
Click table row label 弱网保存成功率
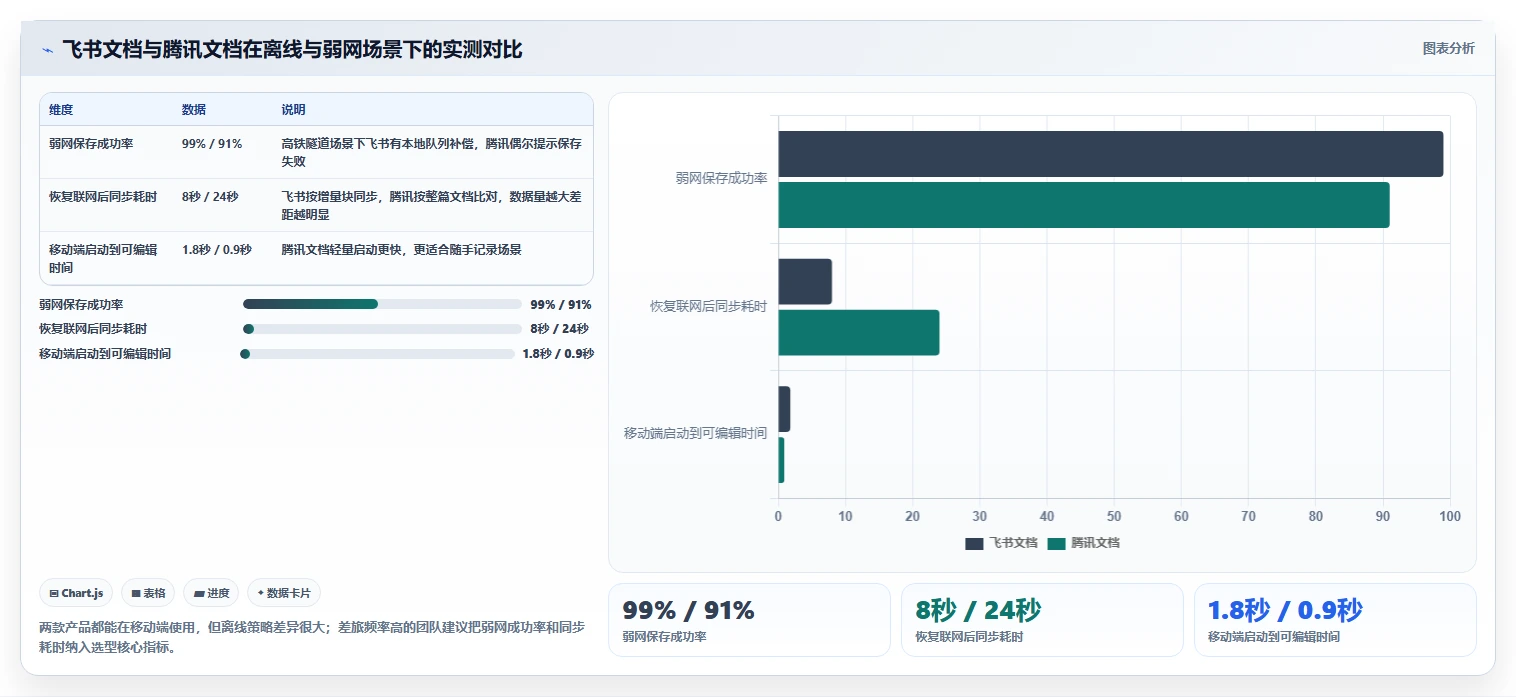91,143
